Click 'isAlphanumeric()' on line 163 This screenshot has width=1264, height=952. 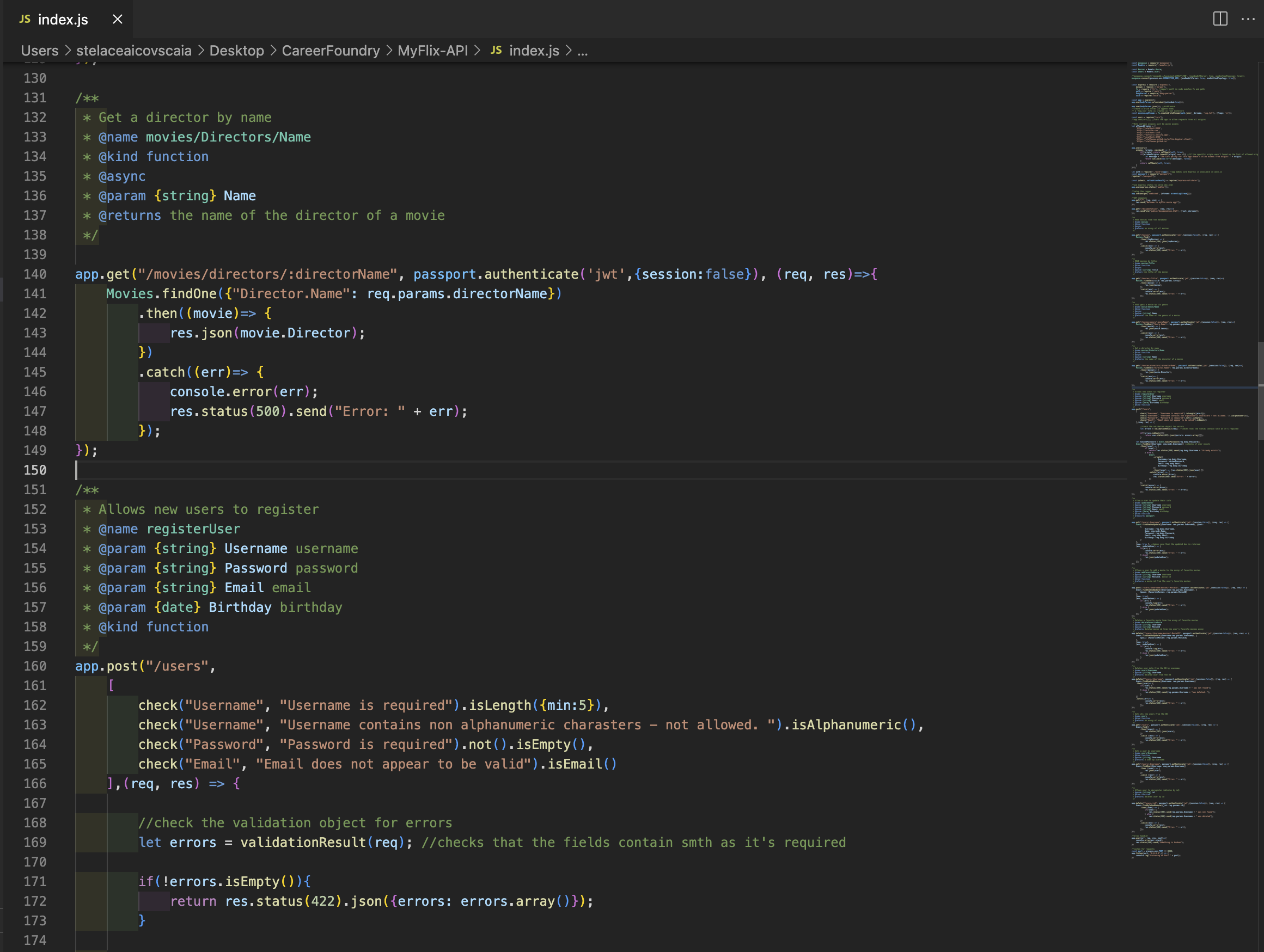coord(854,724)
